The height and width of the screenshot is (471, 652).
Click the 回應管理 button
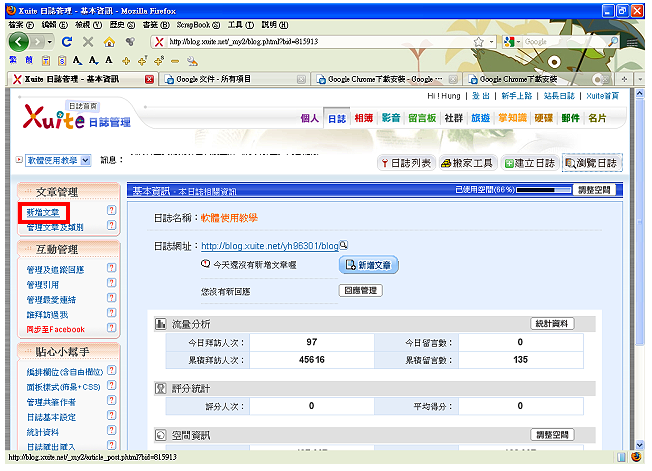click(361, 290)
